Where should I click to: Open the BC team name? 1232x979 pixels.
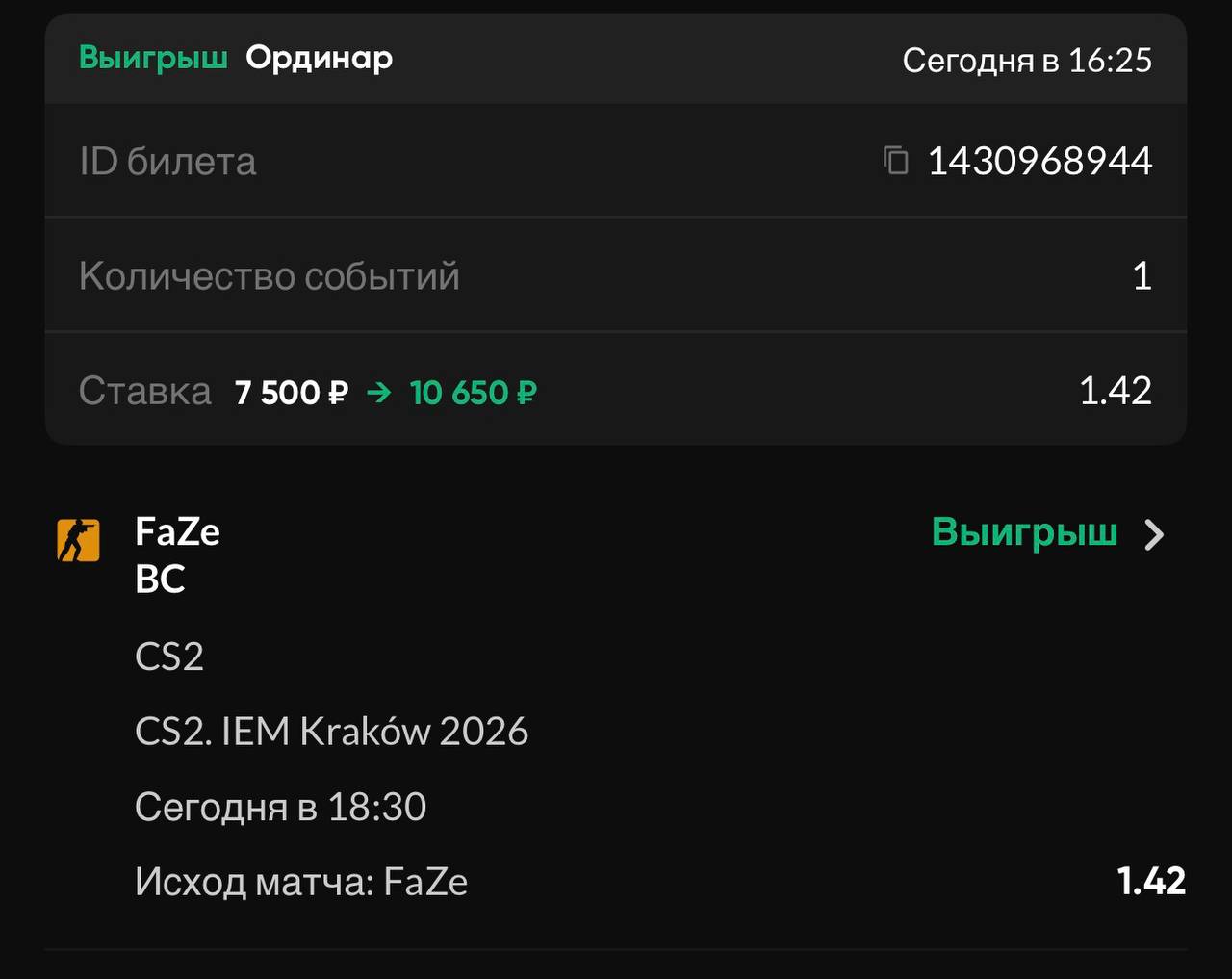(x=160, y=579)
